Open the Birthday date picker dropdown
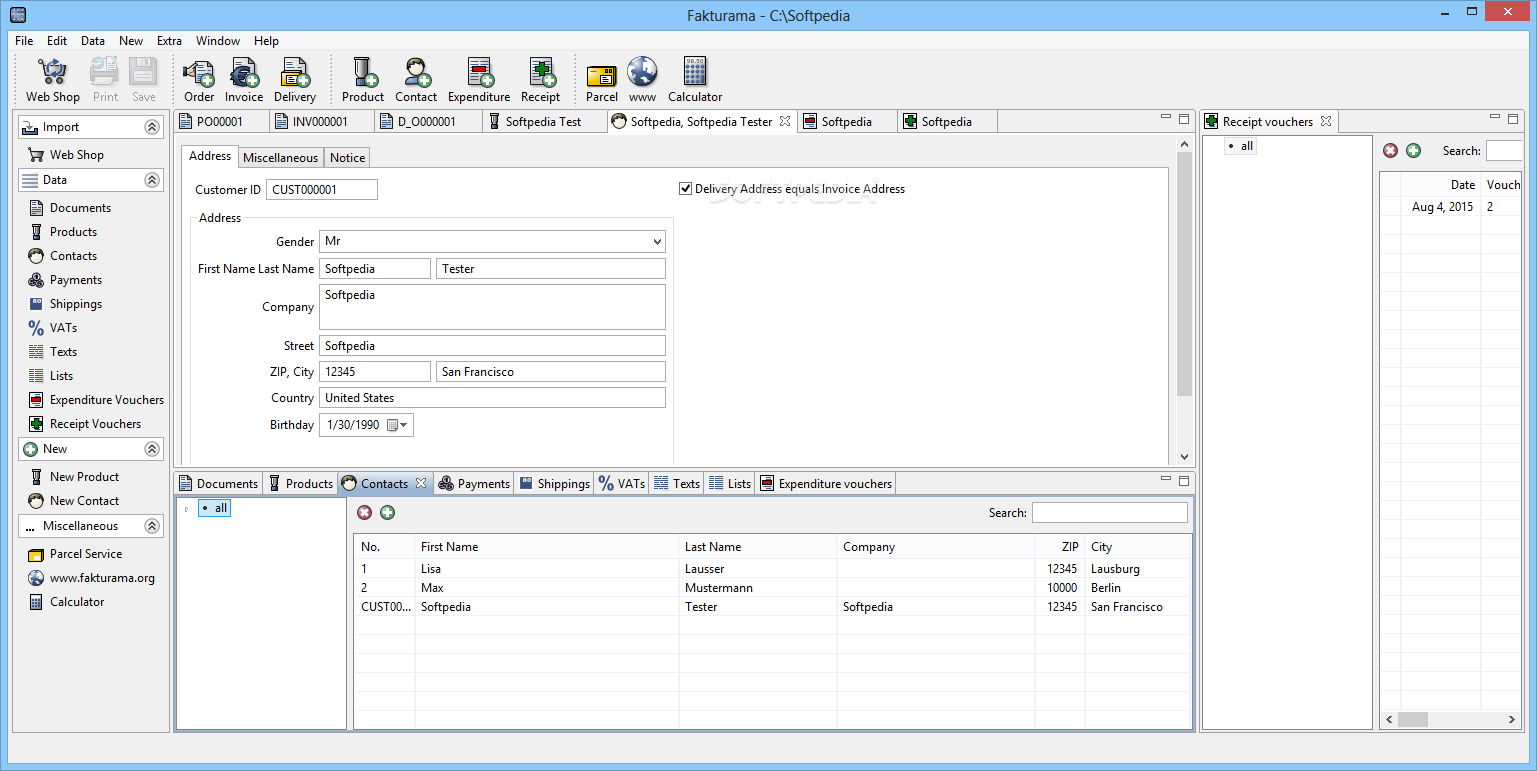The height and width of the screenshot is (771, 1537). tap(403, 425)
